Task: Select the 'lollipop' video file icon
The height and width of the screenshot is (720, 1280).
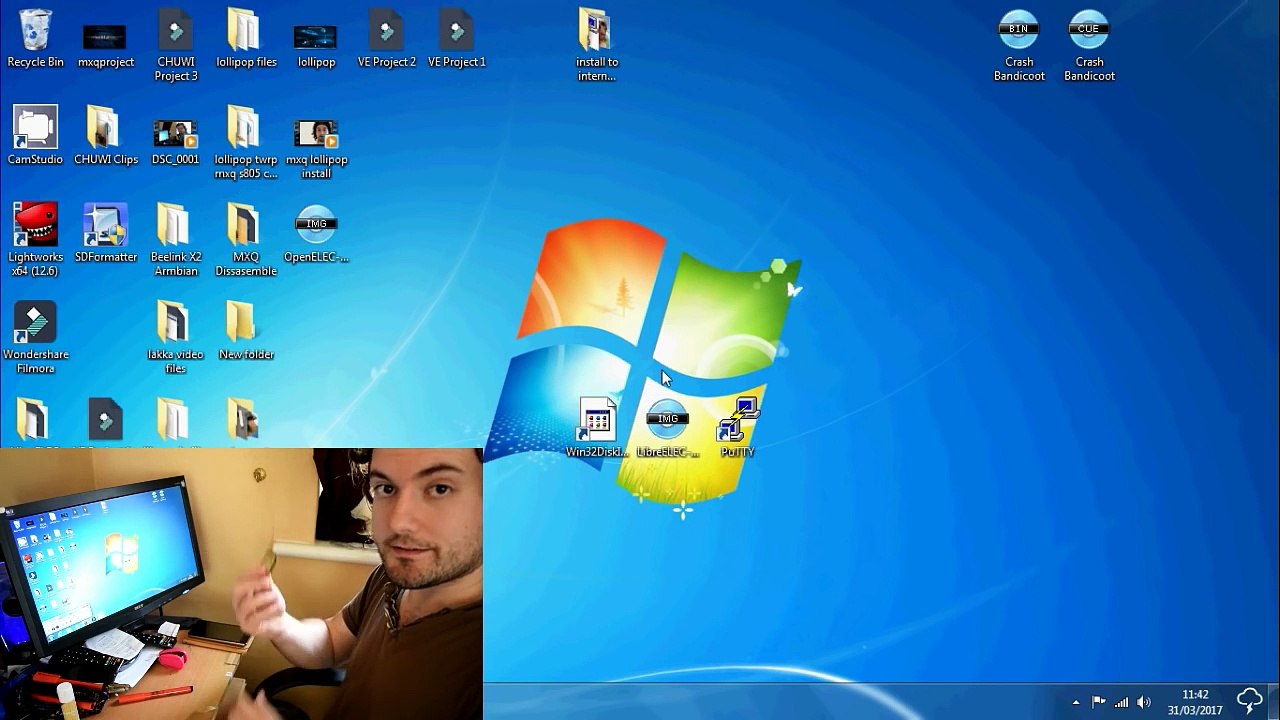Action: pos(316,45)
